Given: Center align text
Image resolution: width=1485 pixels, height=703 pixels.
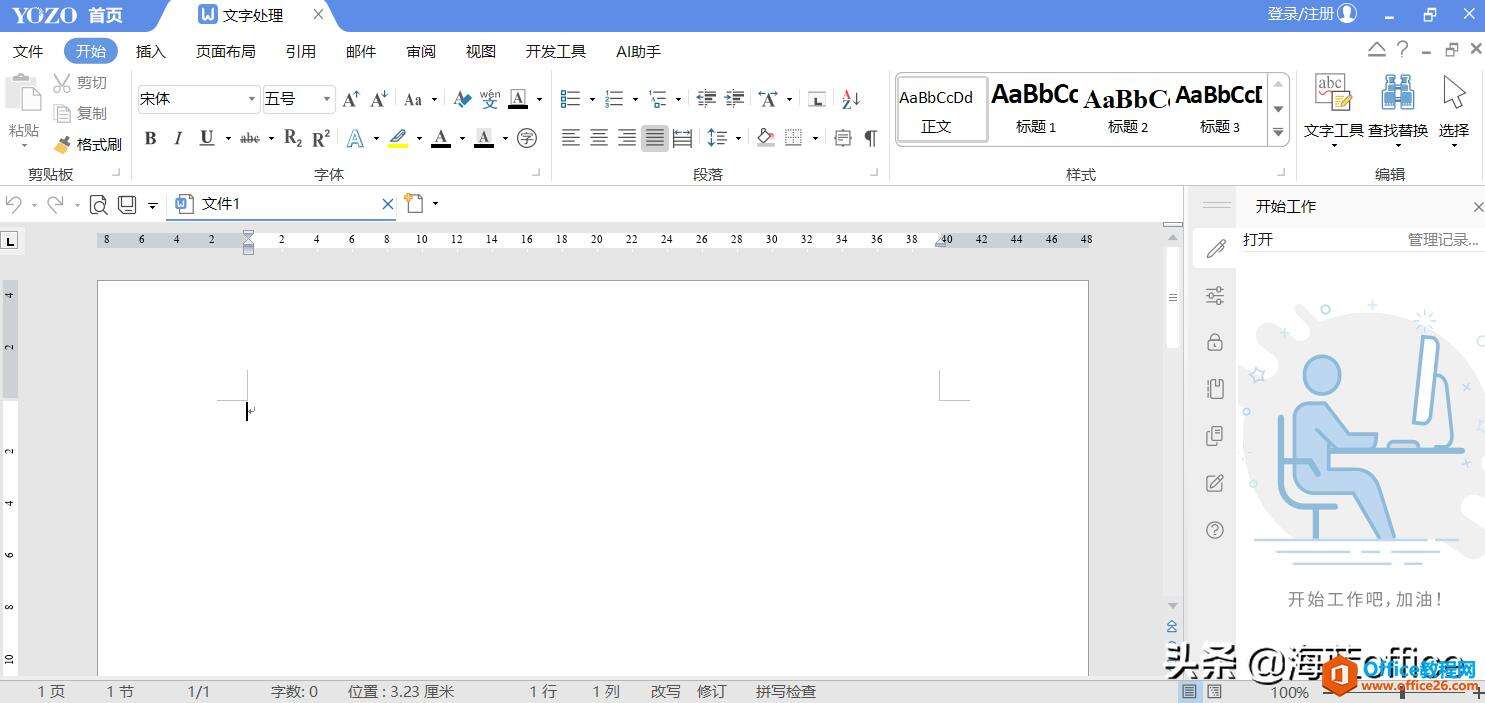Looking at the screenshot, I should tap(599, 138).
